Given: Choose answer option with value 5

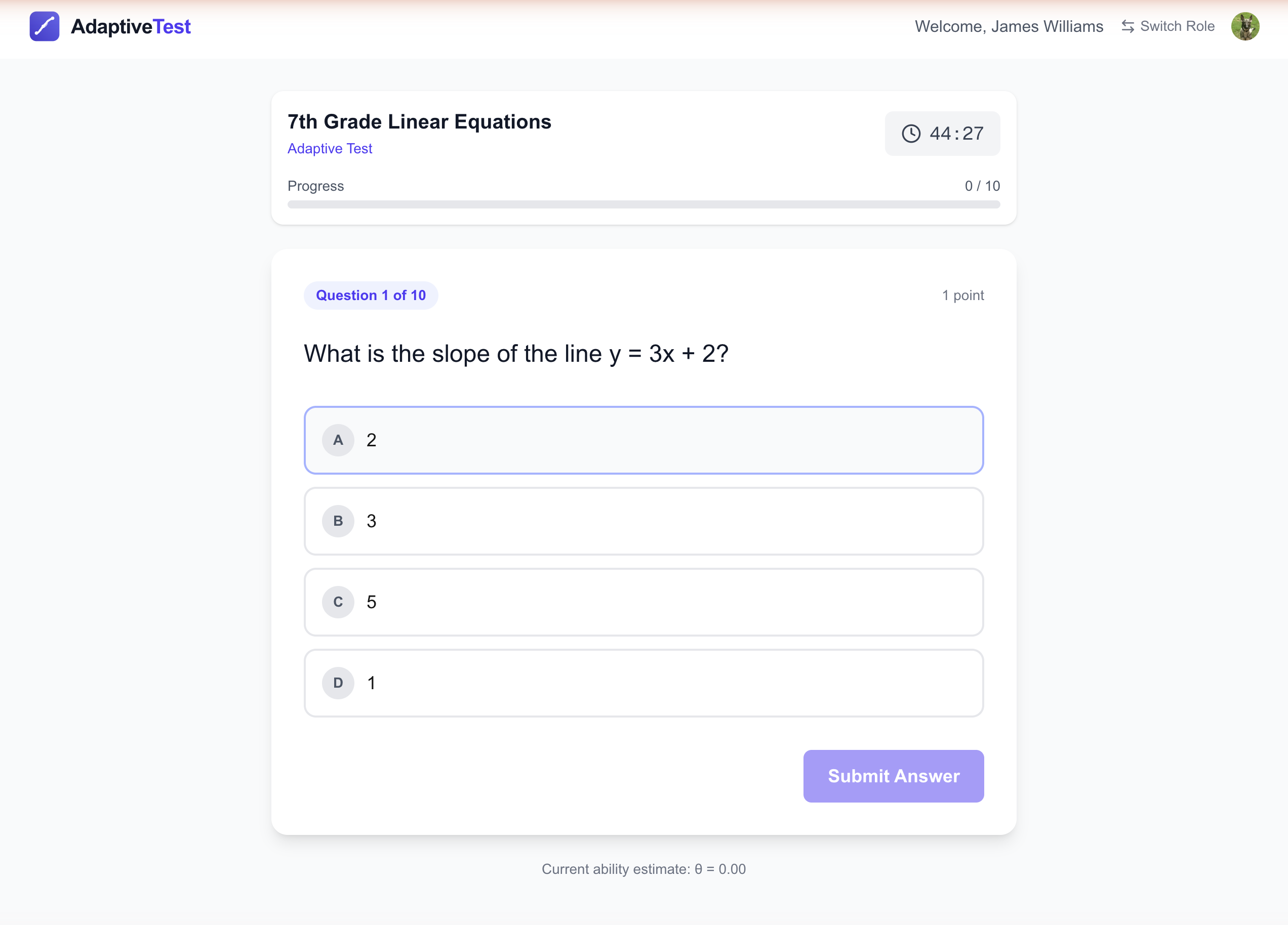Looking at the screenshot, I should 643,602.
